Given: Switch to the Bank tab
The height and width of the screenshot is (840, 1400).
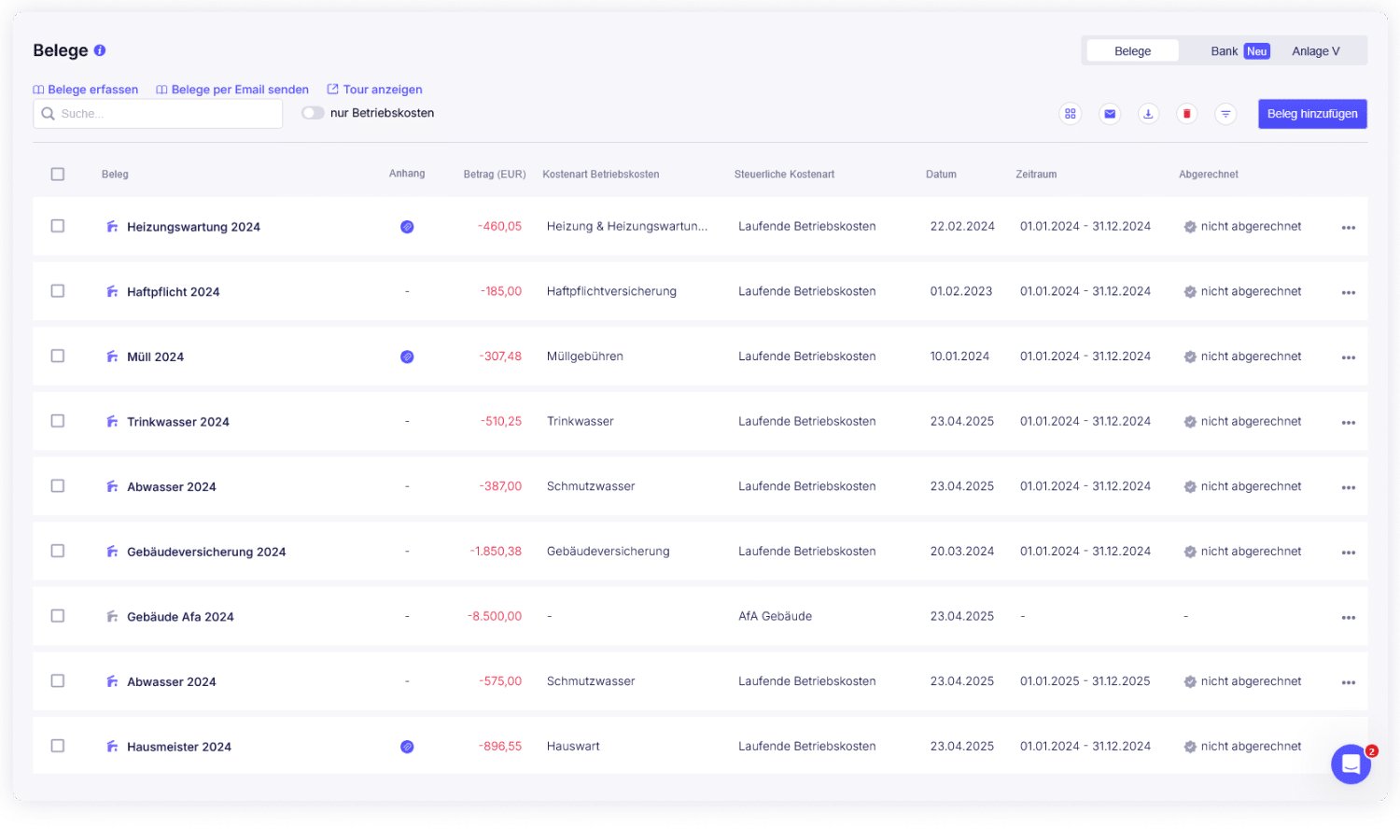Looking at the screenshot, I should click(x=1225, y=51).
